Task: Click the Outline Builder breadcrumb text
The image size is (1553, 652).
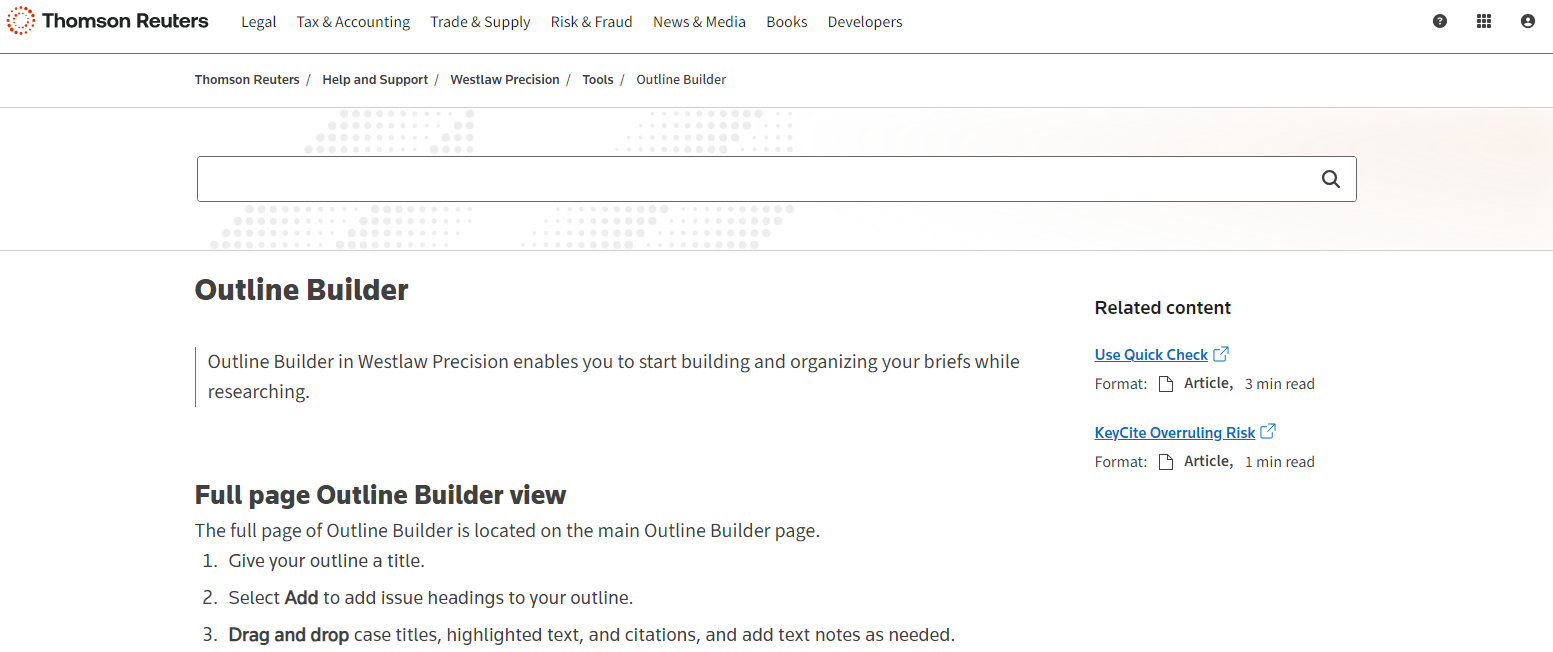Action: (681, 80)
